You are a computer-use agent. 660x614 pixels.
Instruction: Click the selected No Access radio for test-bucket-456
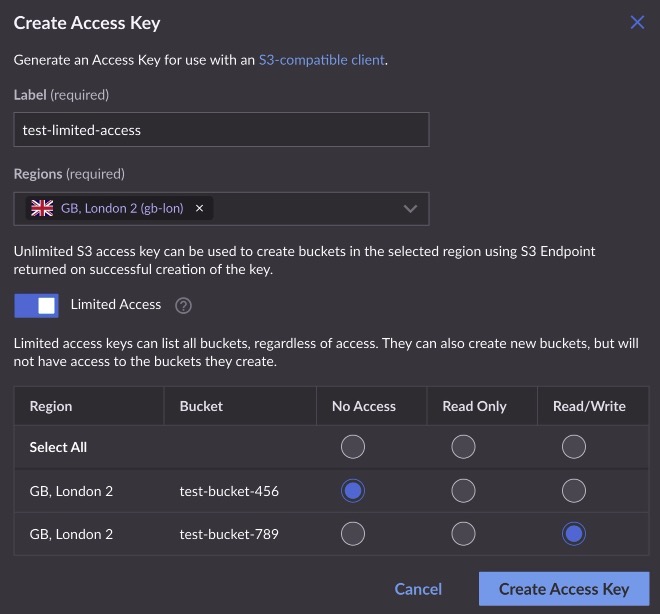coord(353,491)
